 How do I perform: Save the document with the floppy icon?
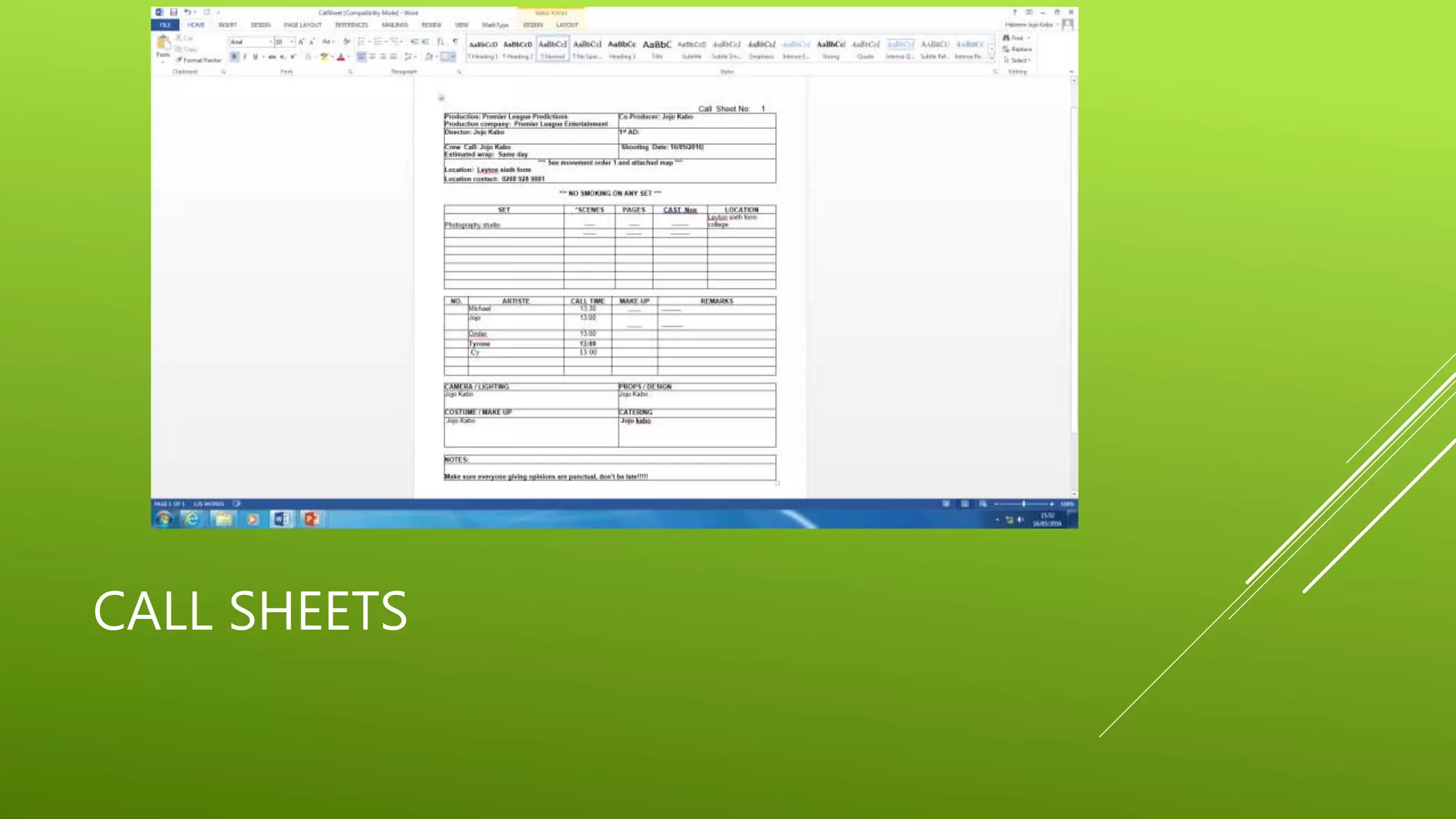coord(173,12)
